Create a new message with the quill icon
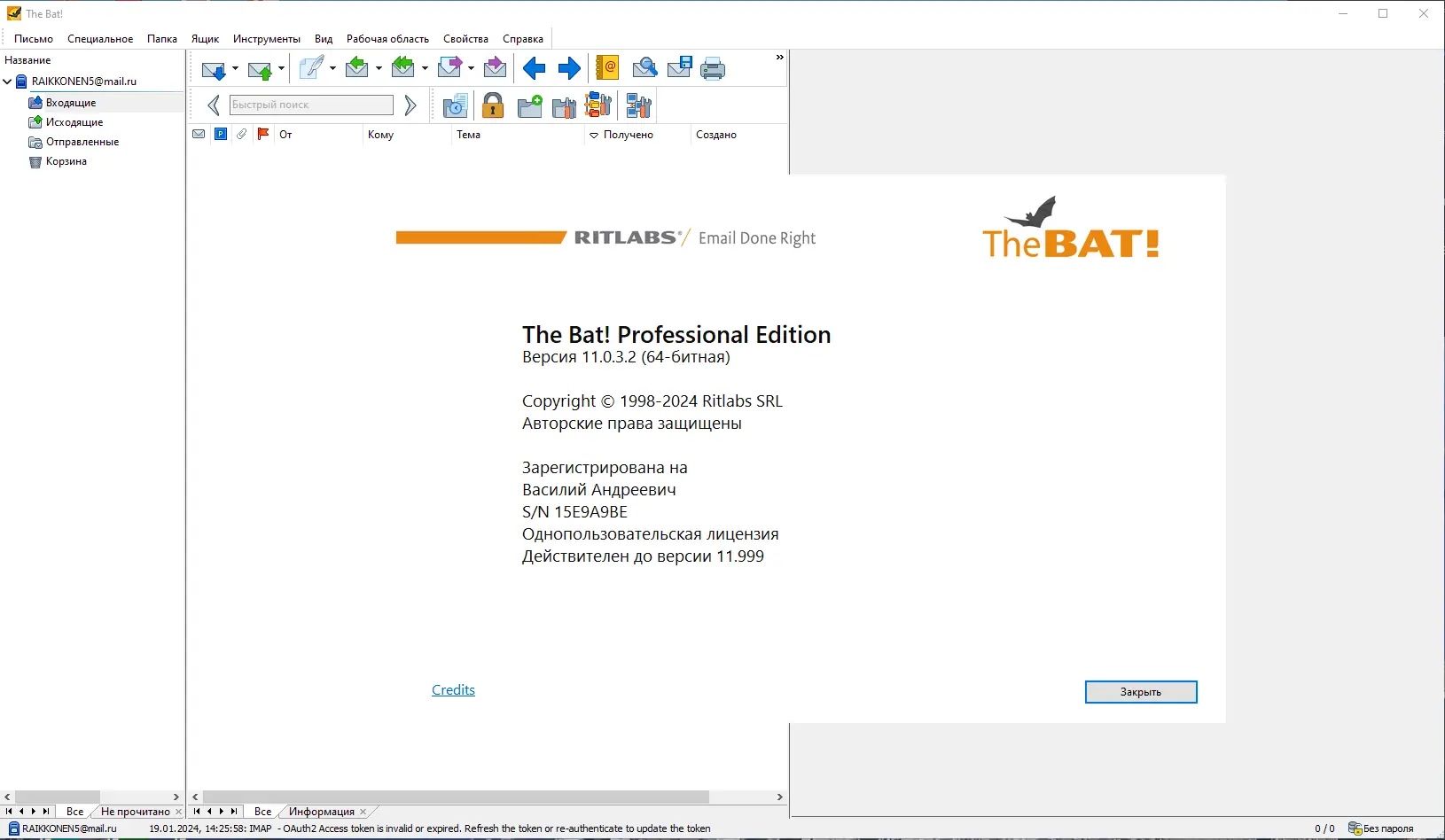The image size is (1445, 840). pyautogui.click(x=311, y=68)
